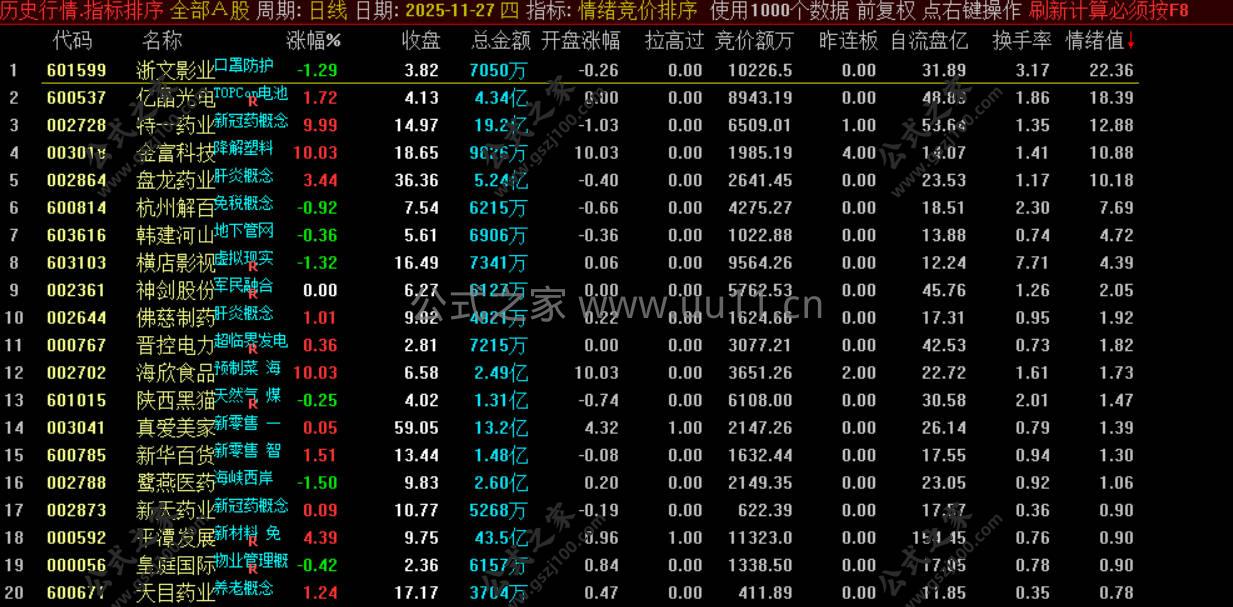Click the TOPCon电池 concept tag
The height and width of the screenshot is (607, 1233).
point(251,93)
